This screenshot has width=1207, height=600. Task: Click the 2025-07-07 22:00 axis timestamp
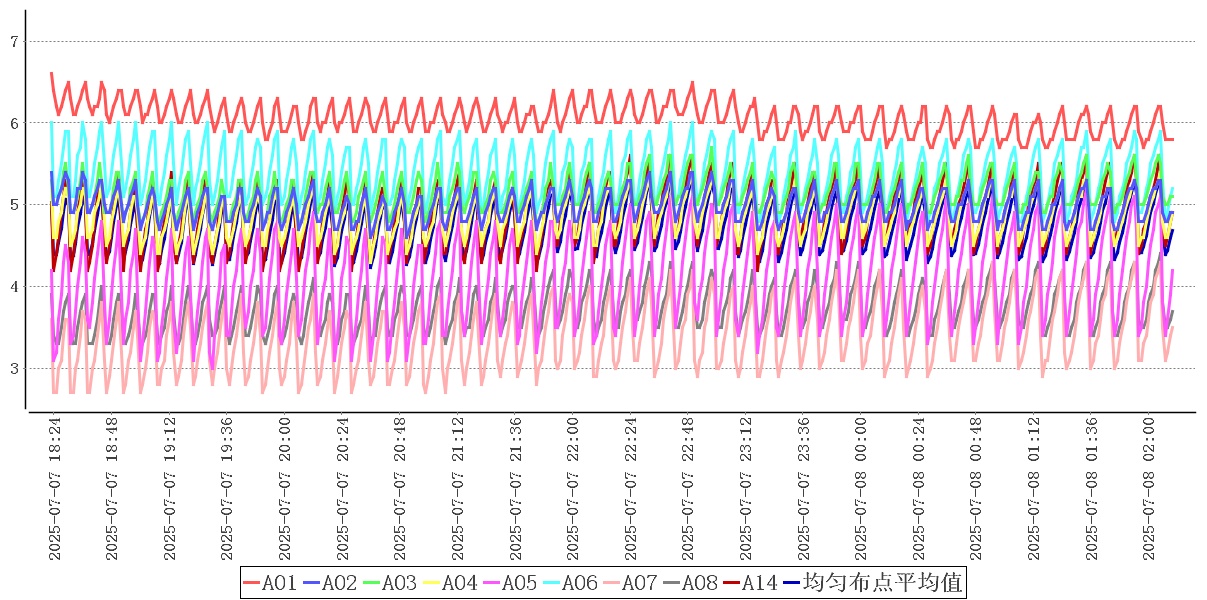coord(573,489)
